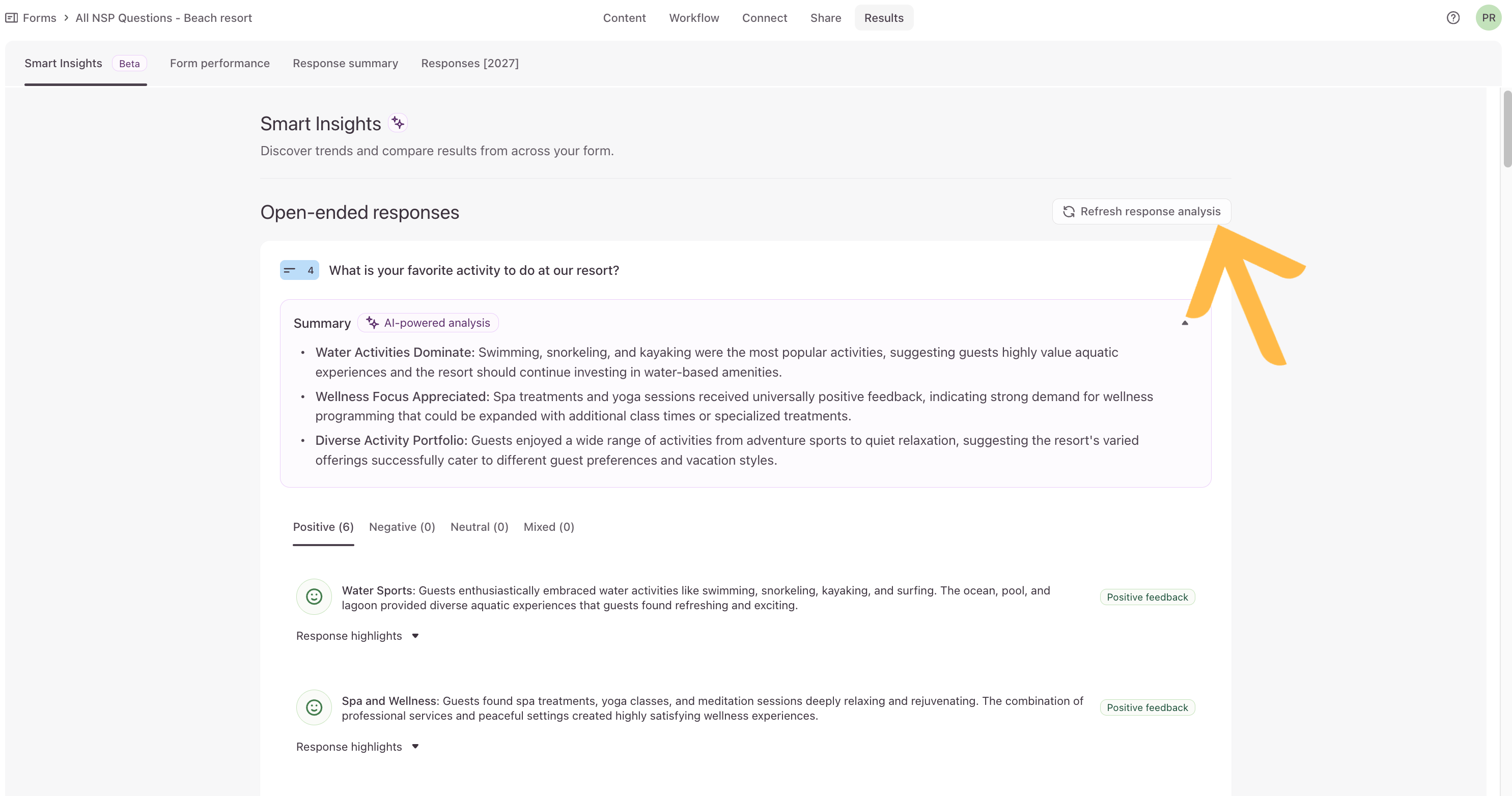
Task: Click the 'Discover trends and compare results' subtitle
Action: (437, 151)
